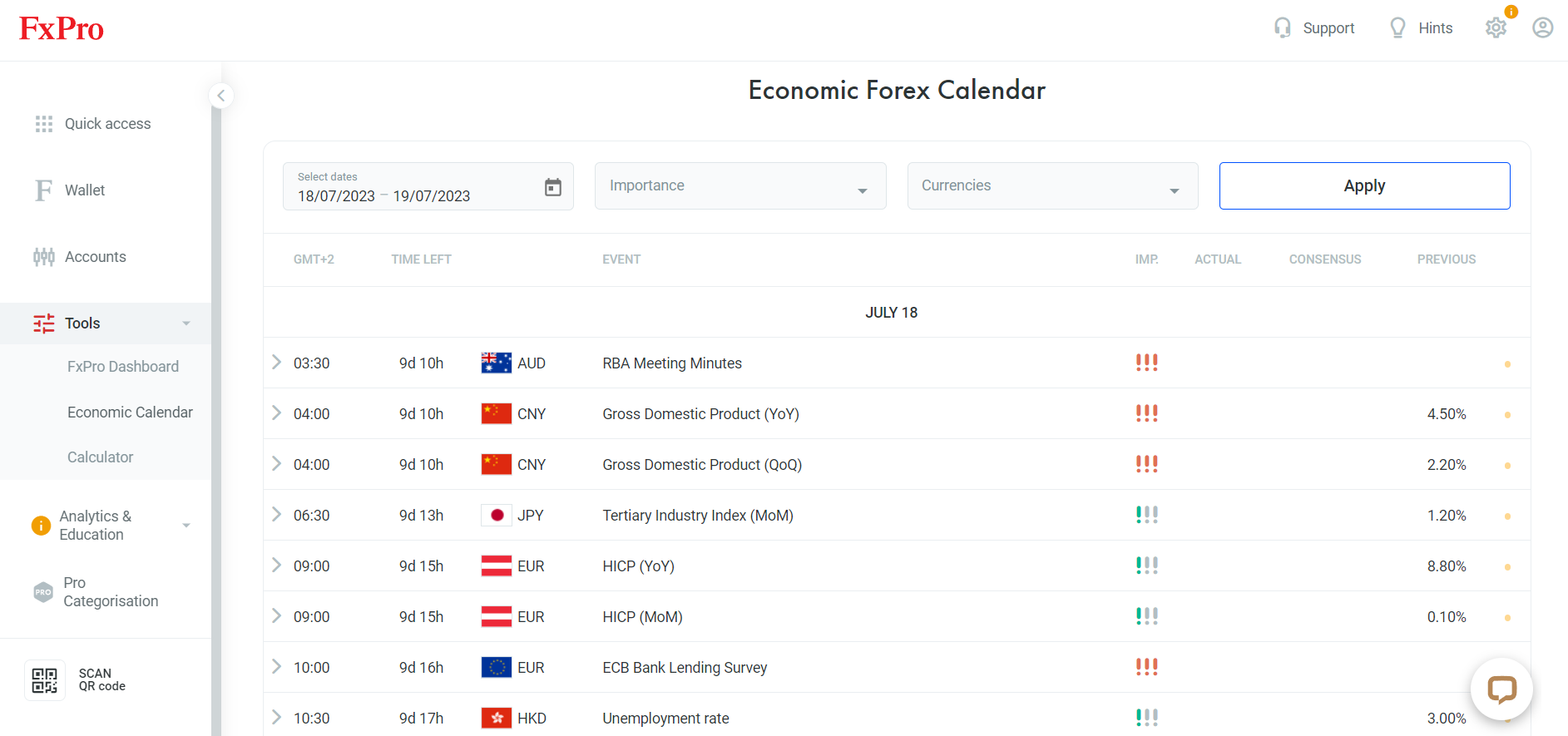Image resolution: width=1568 pixels, height=736 pixels.
Task: Click Tertiary Industry Index importance indicator
Action: [1147, 515]
